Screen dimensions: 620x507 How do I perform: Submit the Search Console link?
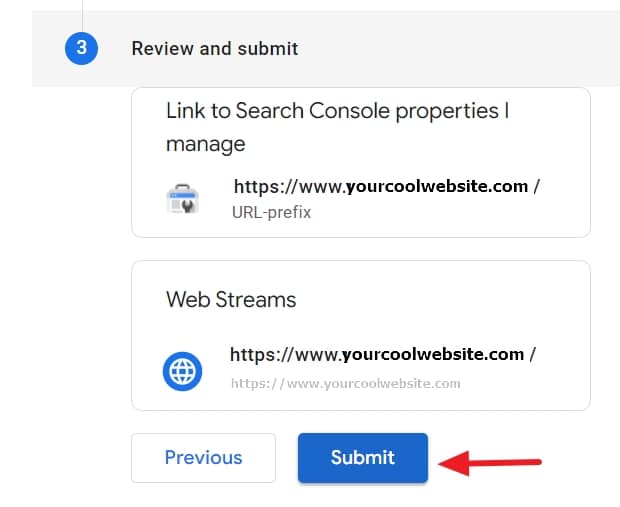[x=363, y=458]
